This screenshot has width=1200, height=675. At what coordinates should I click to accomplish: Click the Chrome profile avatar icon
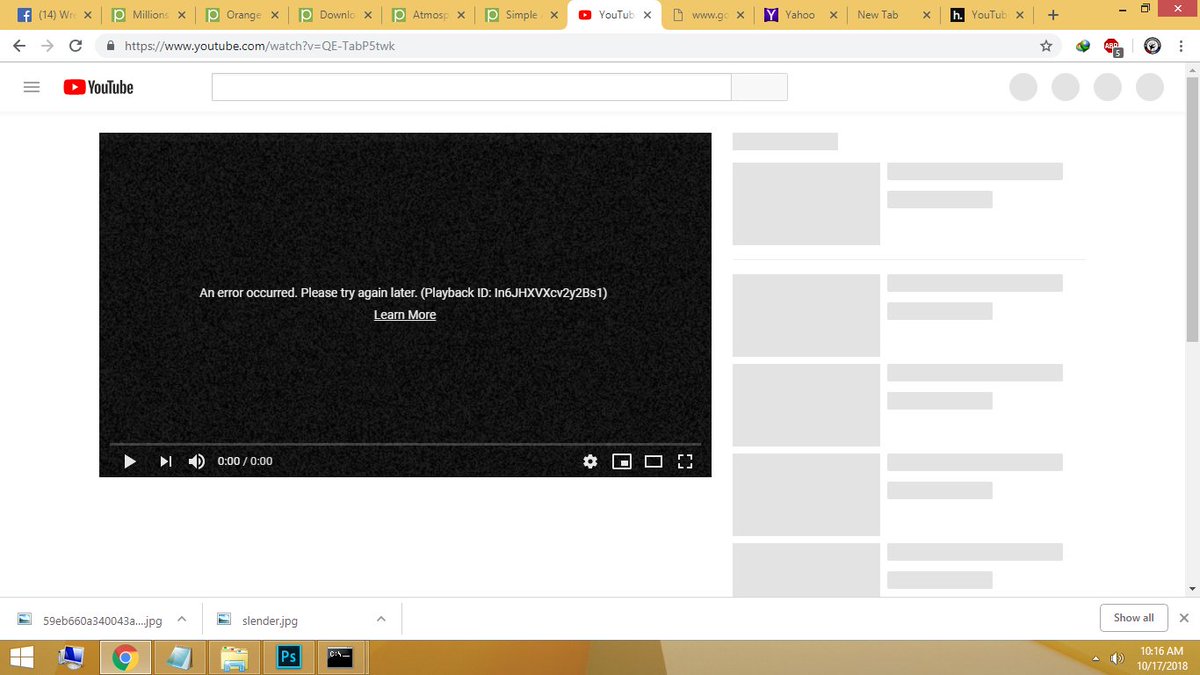(x=1152, y=45)
